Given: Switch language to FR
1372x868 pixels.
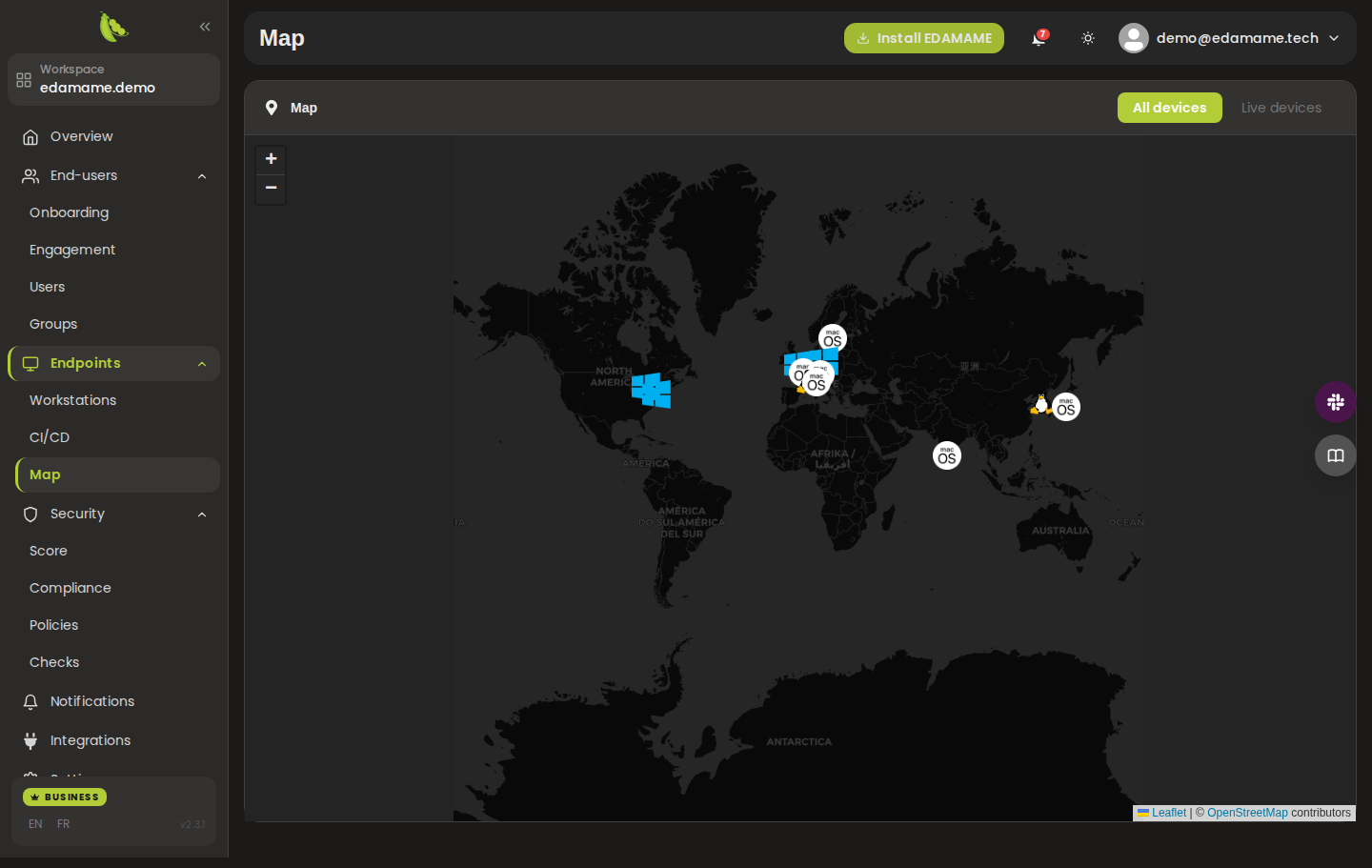Looking at the screenshot, I should click(64, 824).
